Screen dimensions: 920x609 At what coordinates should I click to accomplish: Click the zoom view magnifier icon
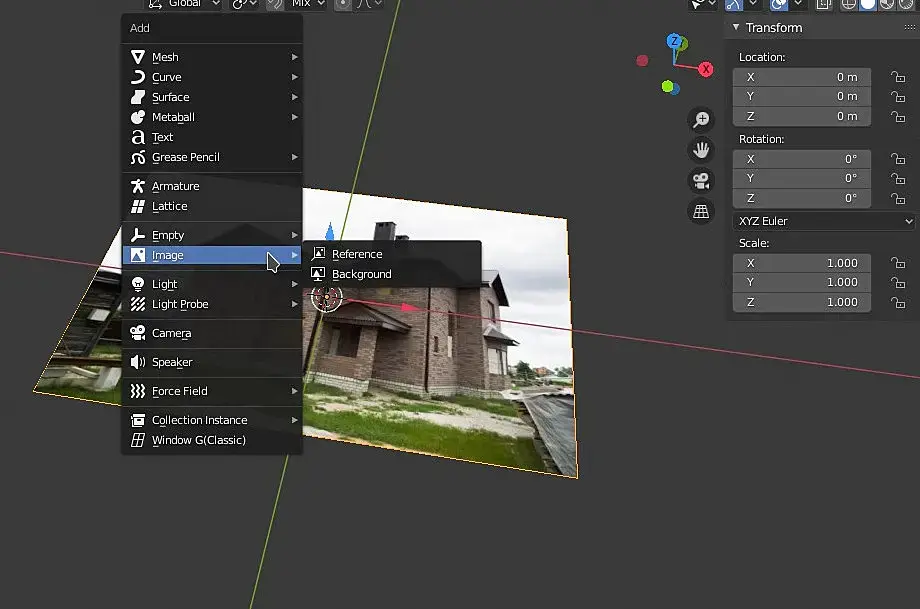(x=702, y=120)
